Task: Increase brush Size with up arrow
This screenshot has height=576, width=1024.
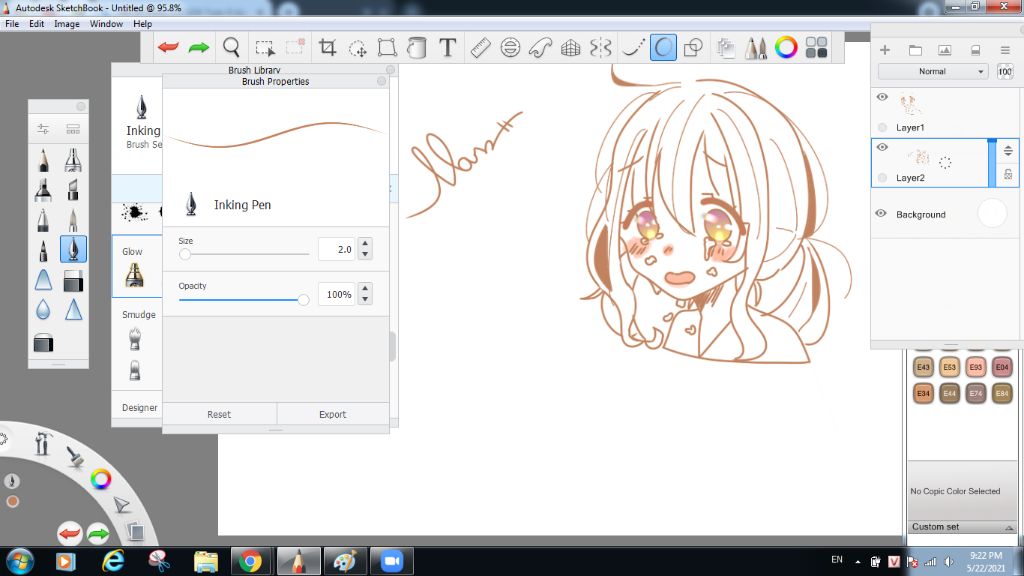Action: point(365,244)
